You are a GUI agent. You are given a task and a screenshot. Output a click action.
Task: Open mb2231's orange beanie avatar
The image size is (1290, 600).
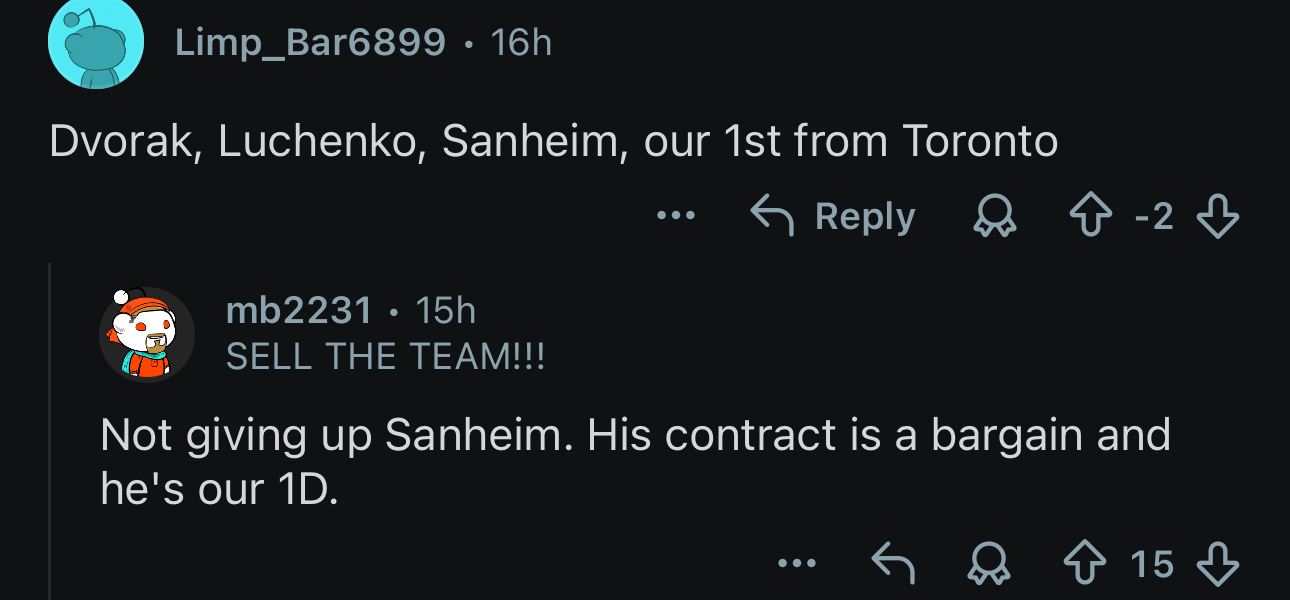point(146,335)
